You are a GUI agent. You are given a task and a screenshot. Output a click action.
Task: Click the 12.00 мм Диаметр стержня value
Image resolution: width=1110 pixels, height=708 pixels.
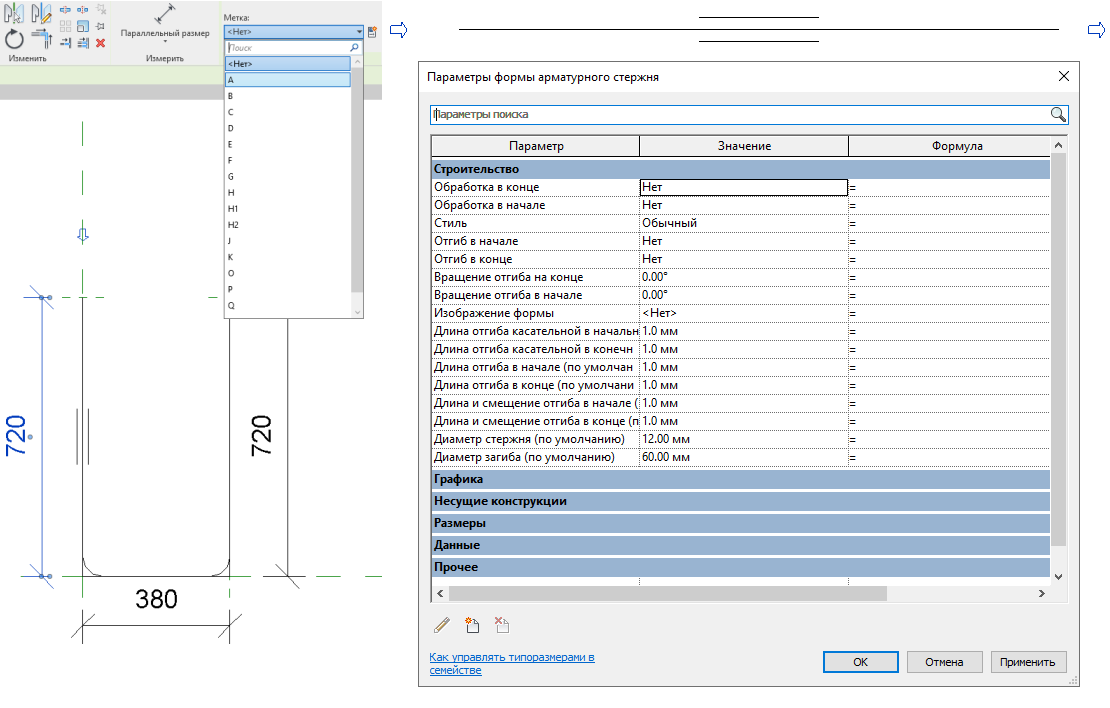pyautogui.click(x=743, y=439)
